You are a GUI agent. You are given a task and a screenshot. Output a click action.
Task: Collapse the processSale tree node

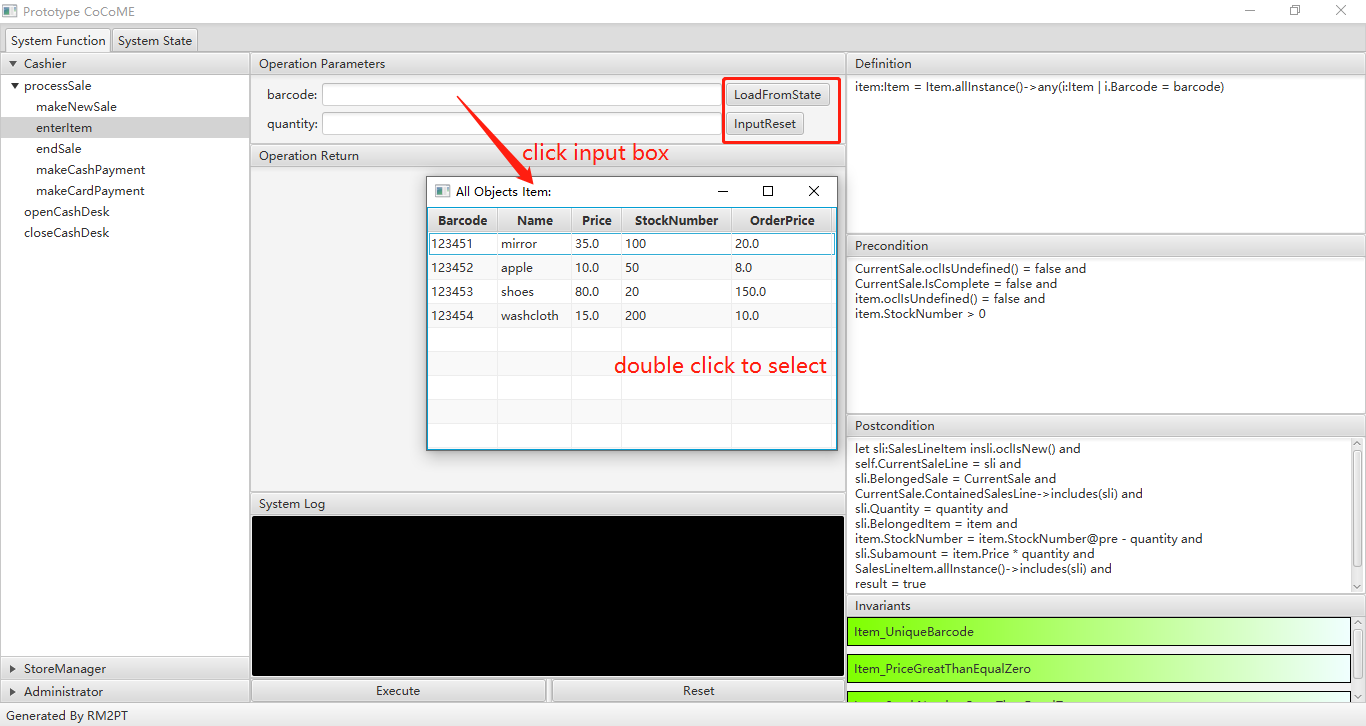pyautogui.click(x=14, y=86)
